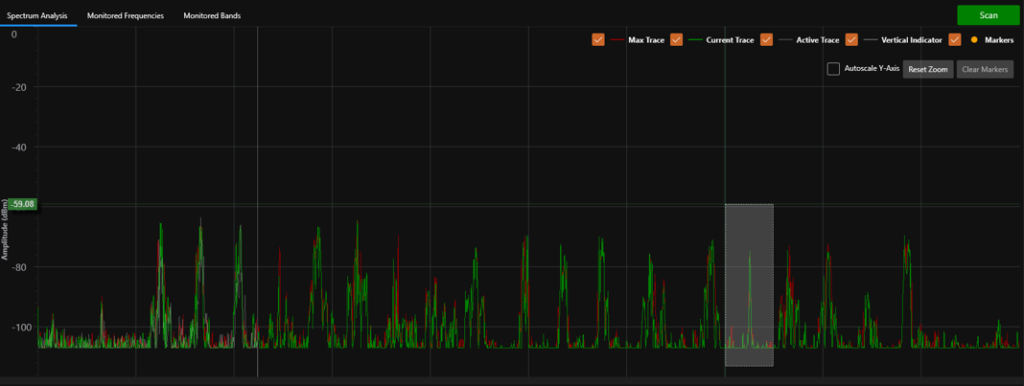Click the Reset Zoom button

click(x=928, y=69)
